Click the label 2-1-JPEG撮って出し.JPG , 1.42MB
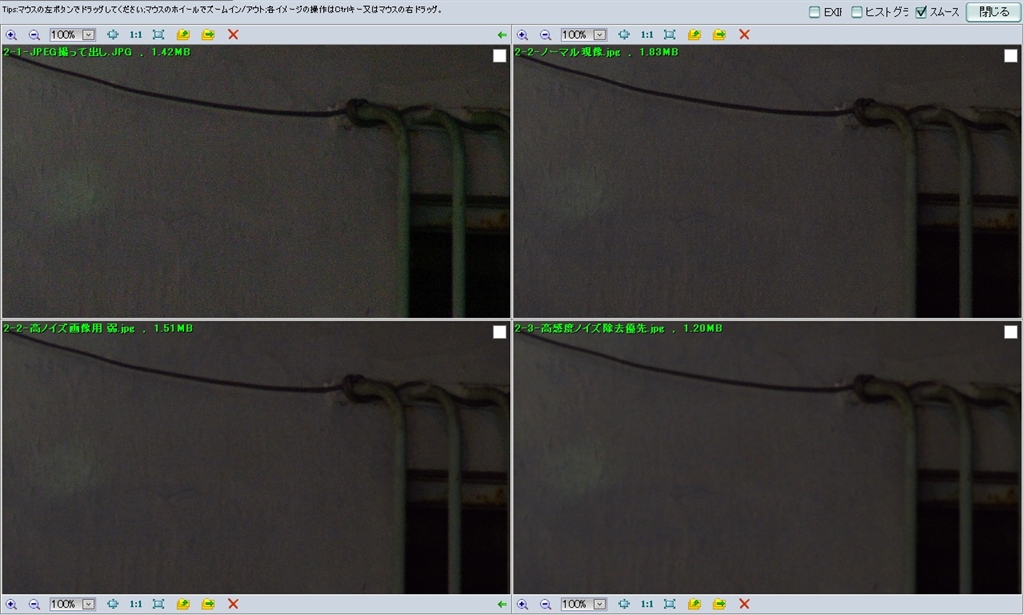1024x615 pixels. pos(97,52)
